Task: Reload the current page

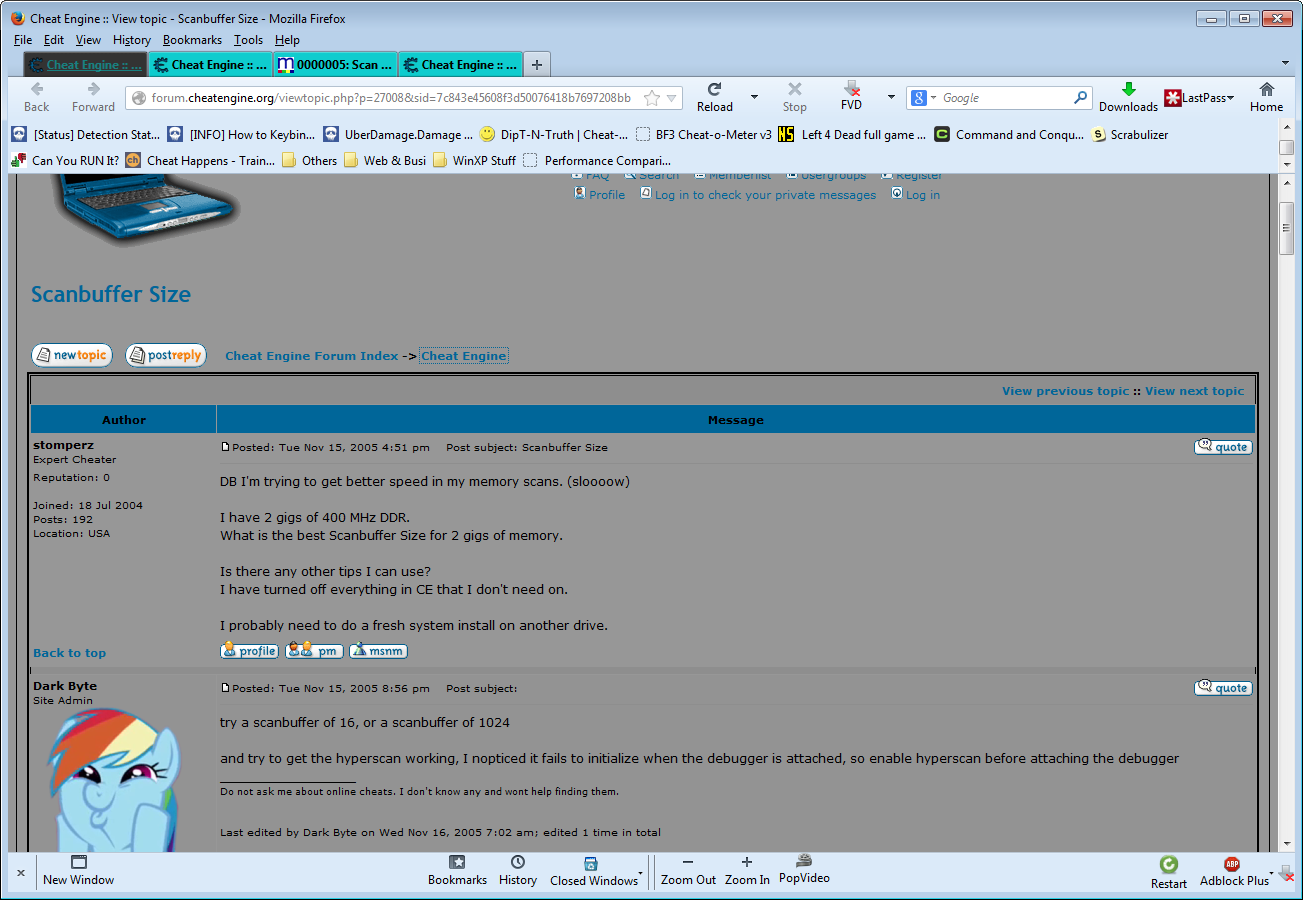Action: [714, 96]
